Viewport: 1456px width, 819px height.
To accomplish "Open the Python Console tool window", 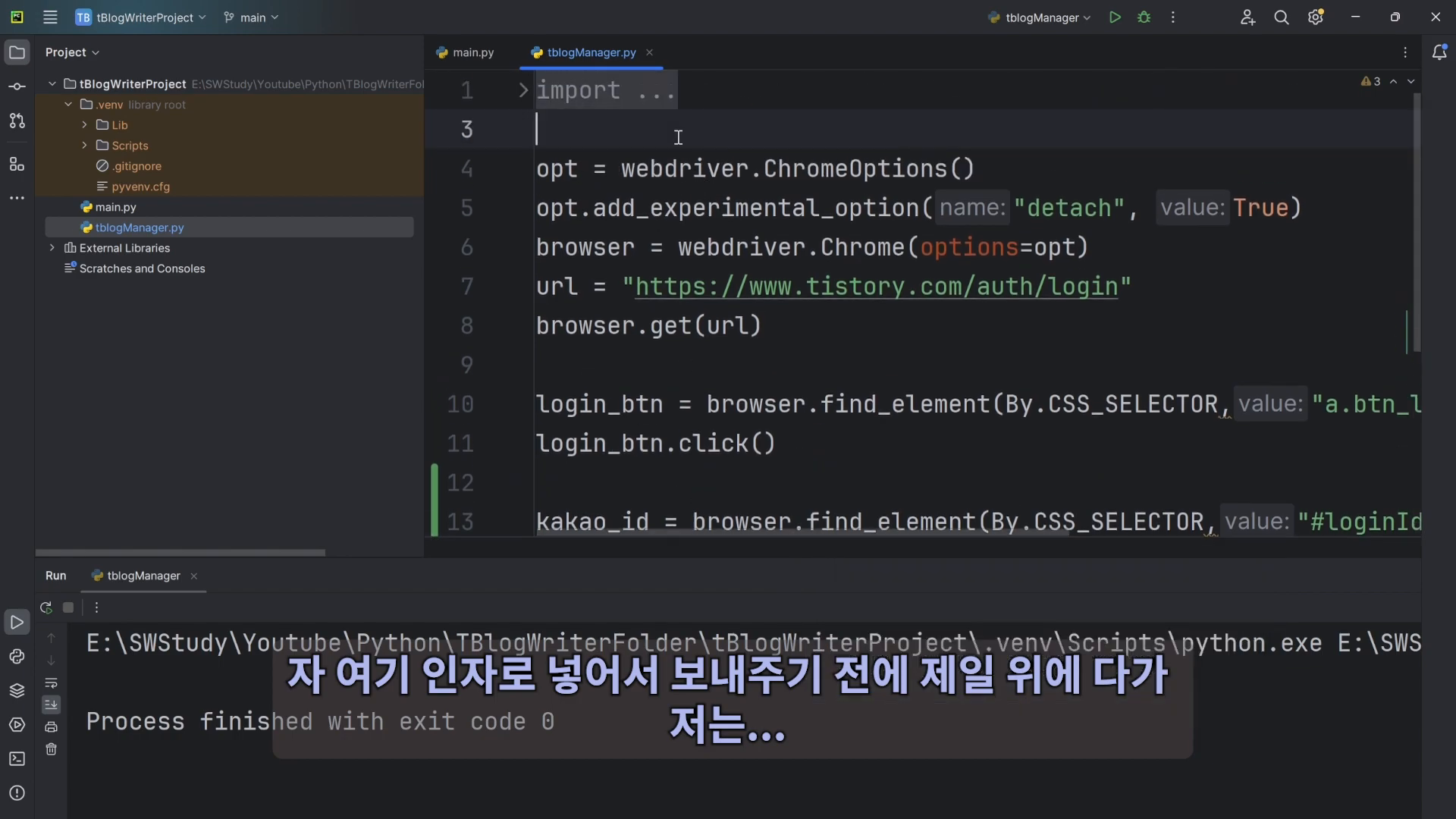I will tap(17, 657).
